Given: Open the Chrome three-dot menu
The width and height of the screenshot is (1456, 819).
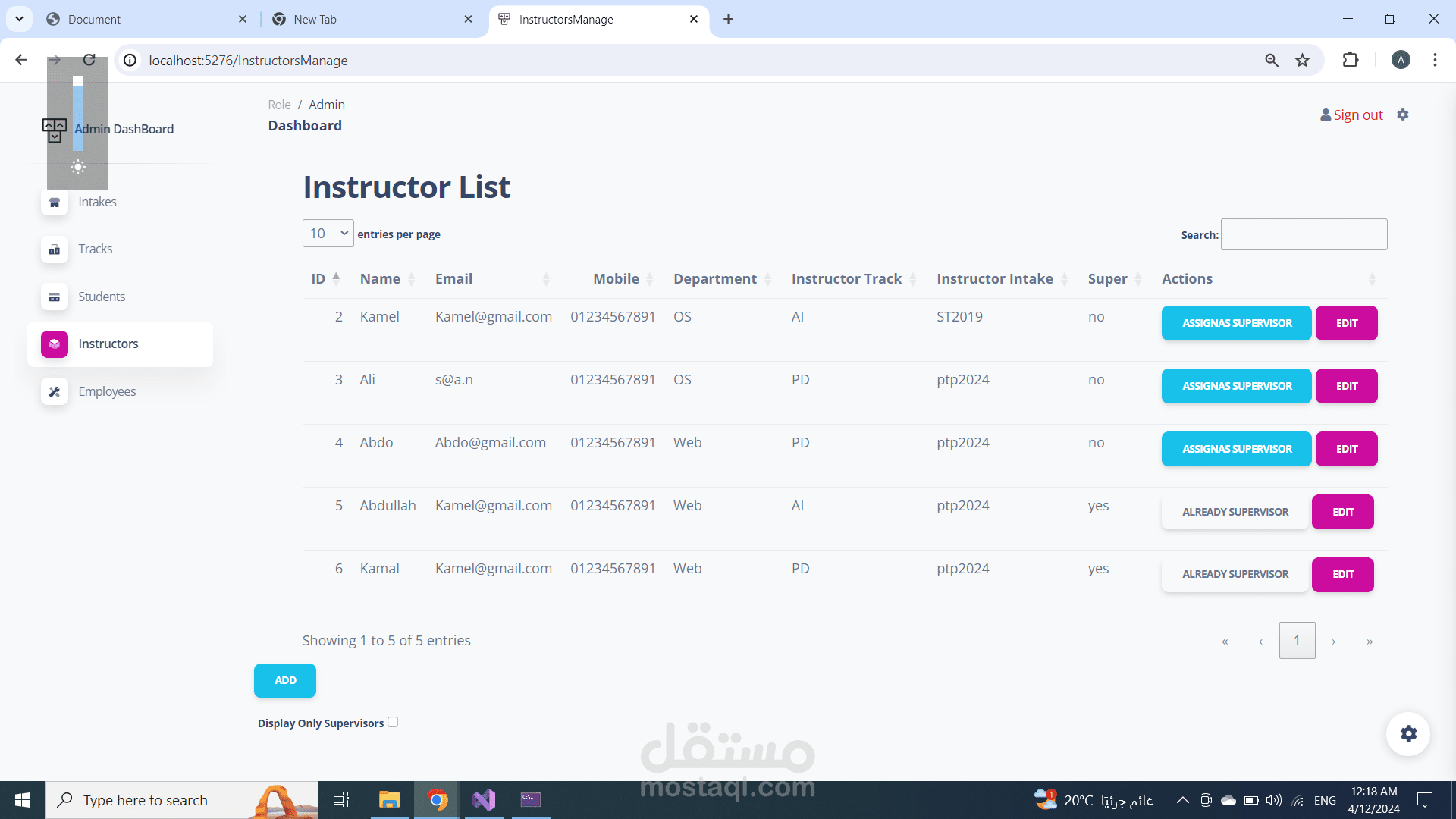Looking at the screenshot, I should tap(1435, 60).
